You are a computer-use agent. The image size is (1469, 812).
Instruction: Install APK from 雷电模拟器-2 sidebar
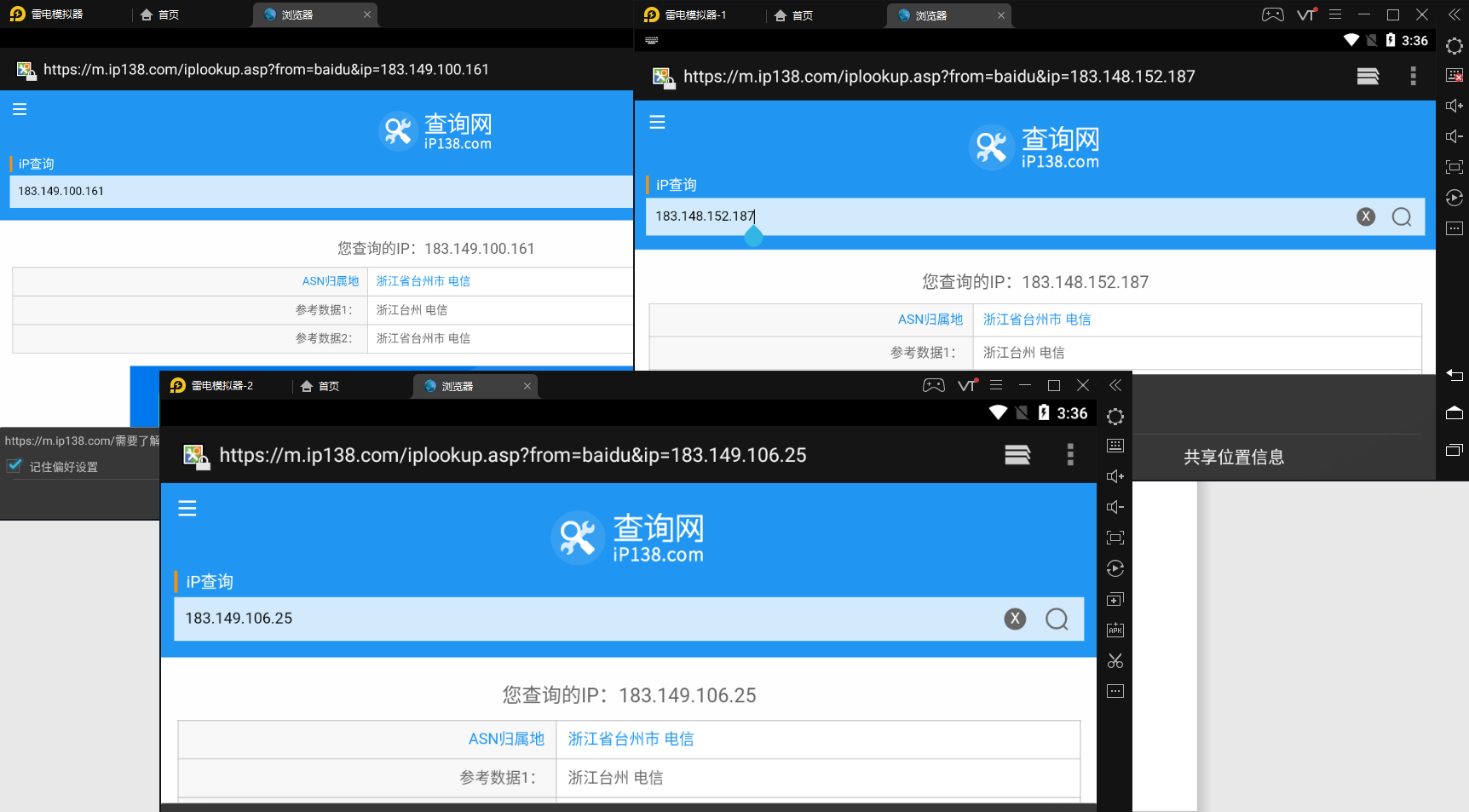[x=1115, y=630]
